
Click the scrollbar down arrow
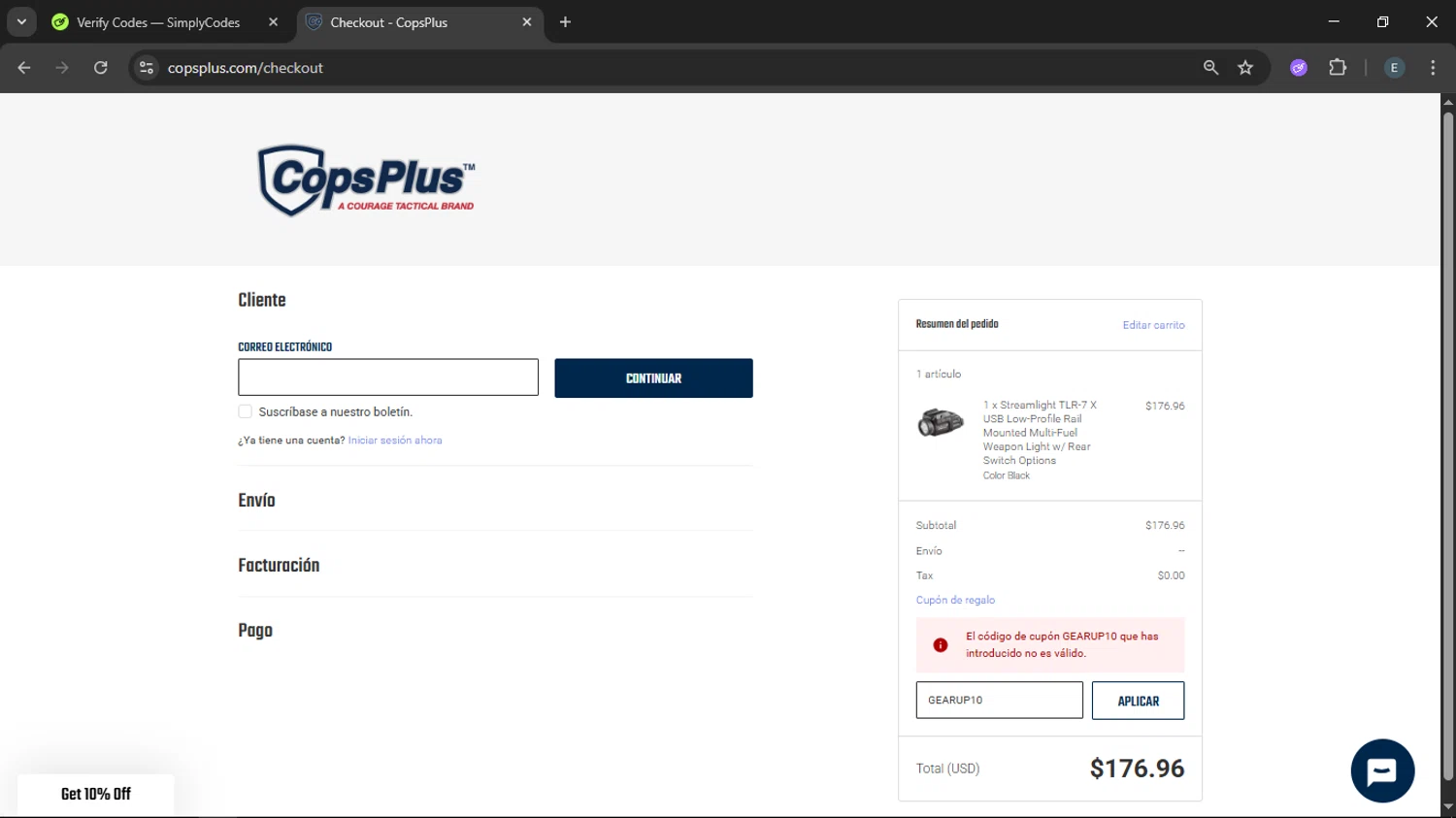[x=1448, y=806]
